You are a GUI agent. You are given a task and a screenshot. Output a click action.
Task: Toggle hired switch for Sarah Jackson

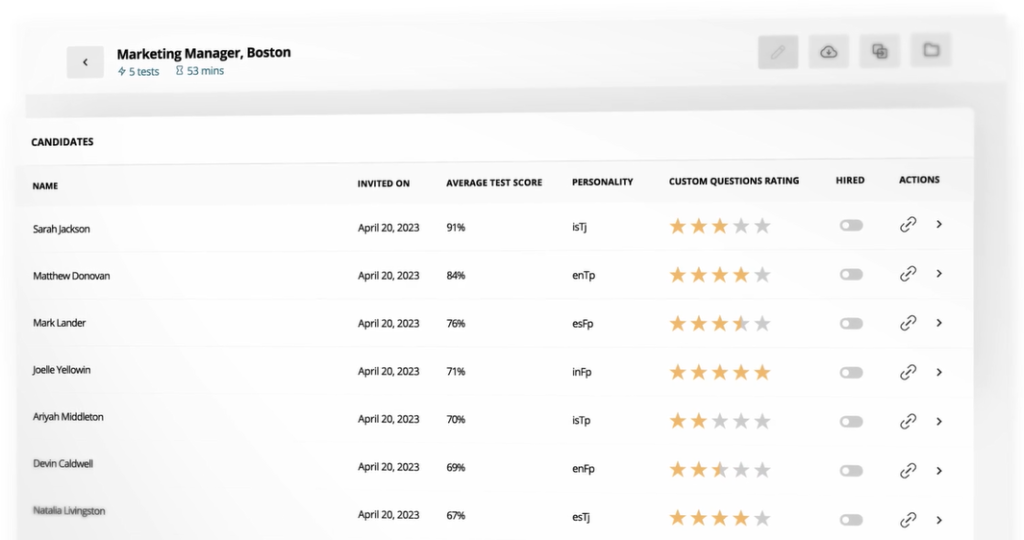(x=851, y=225)
